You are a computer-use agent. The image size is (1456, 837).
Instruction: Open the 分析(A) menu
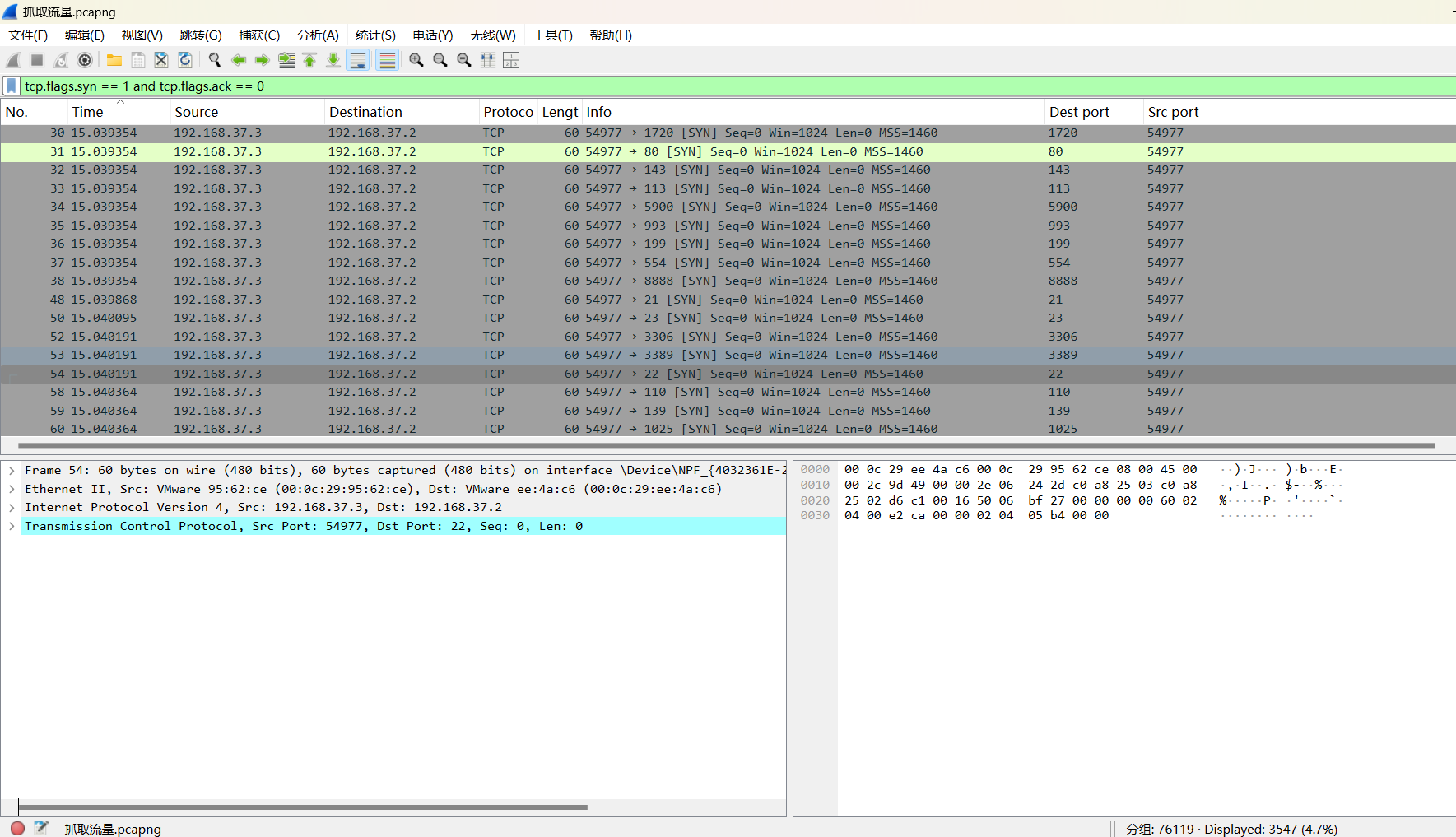[x=318, y=35]
